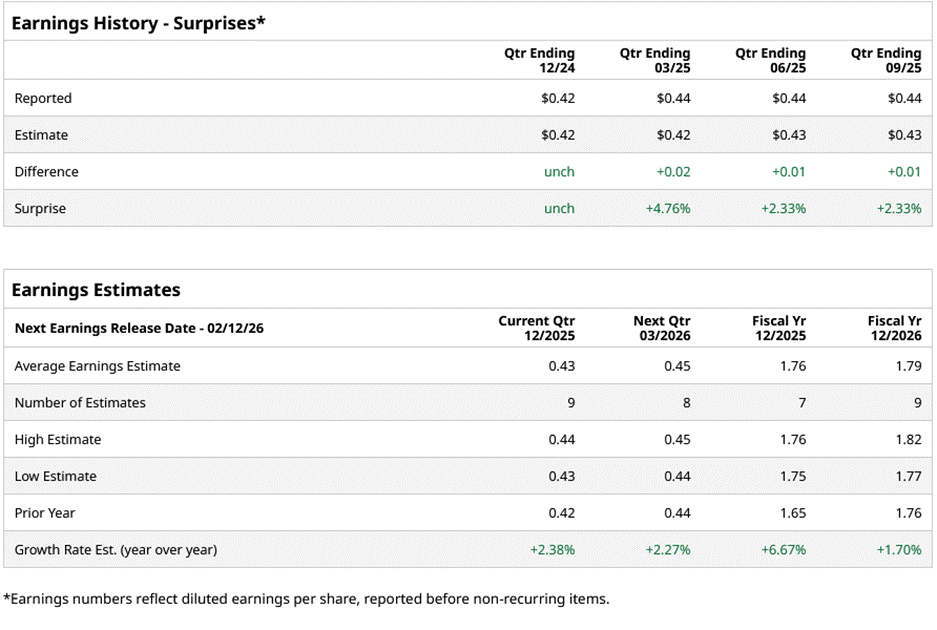Select the Qtr Ending 09/25 column header
This screenshot has height=630, width=937.
886,60
